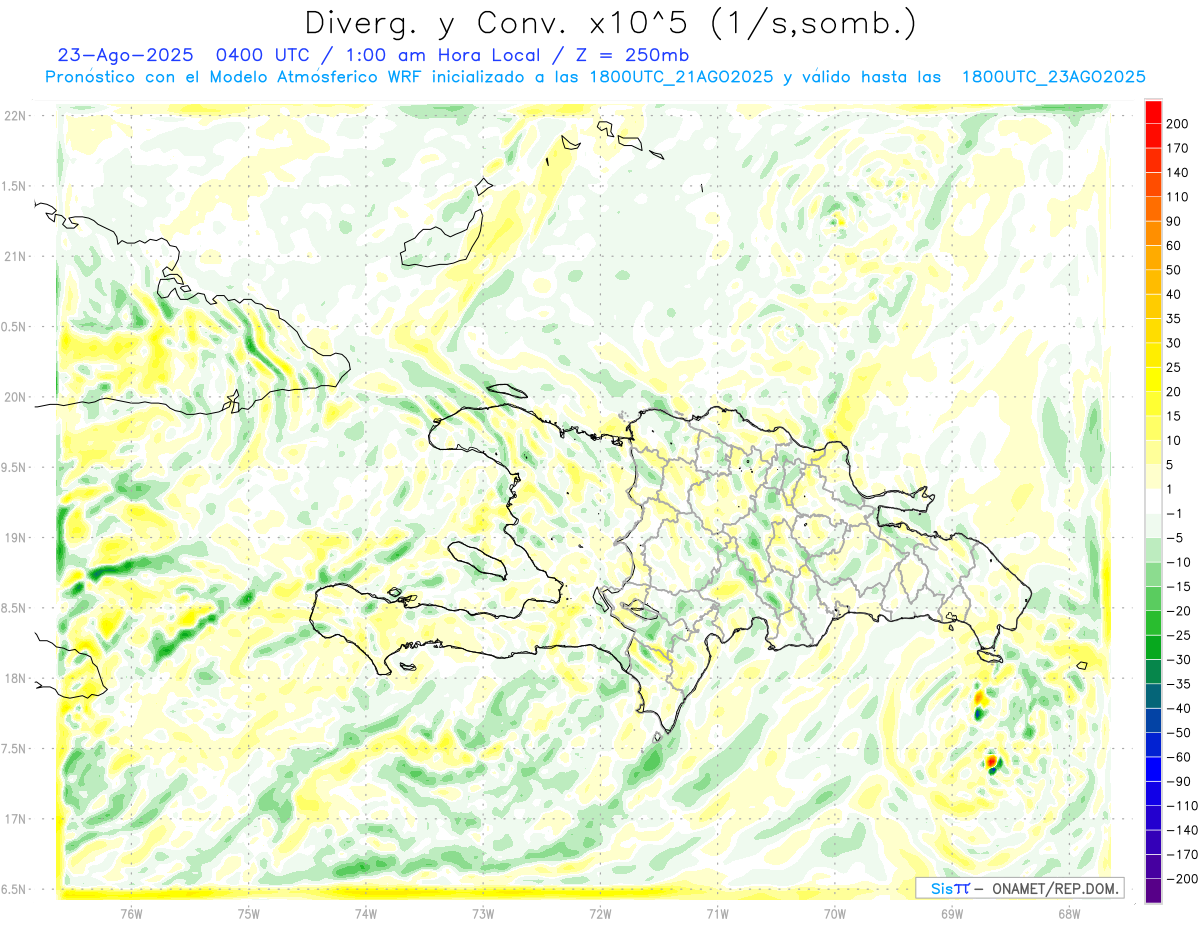Click the "1.5N" latitude label
Image resolution: width=1200 pixels, height=927 pixels.
[15, 186]
